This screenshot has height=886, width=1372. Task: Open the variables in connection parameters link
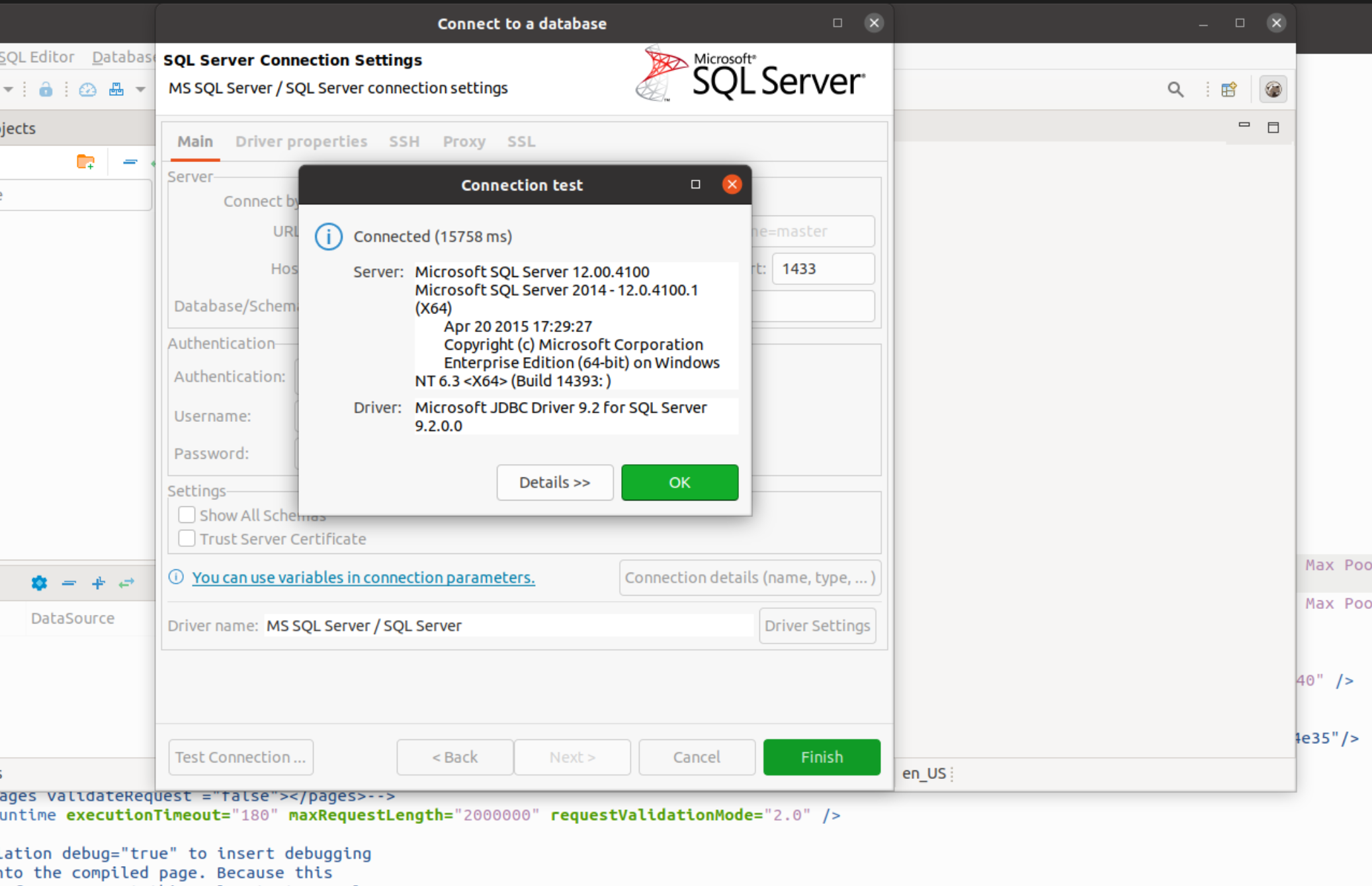coord(363,577)
